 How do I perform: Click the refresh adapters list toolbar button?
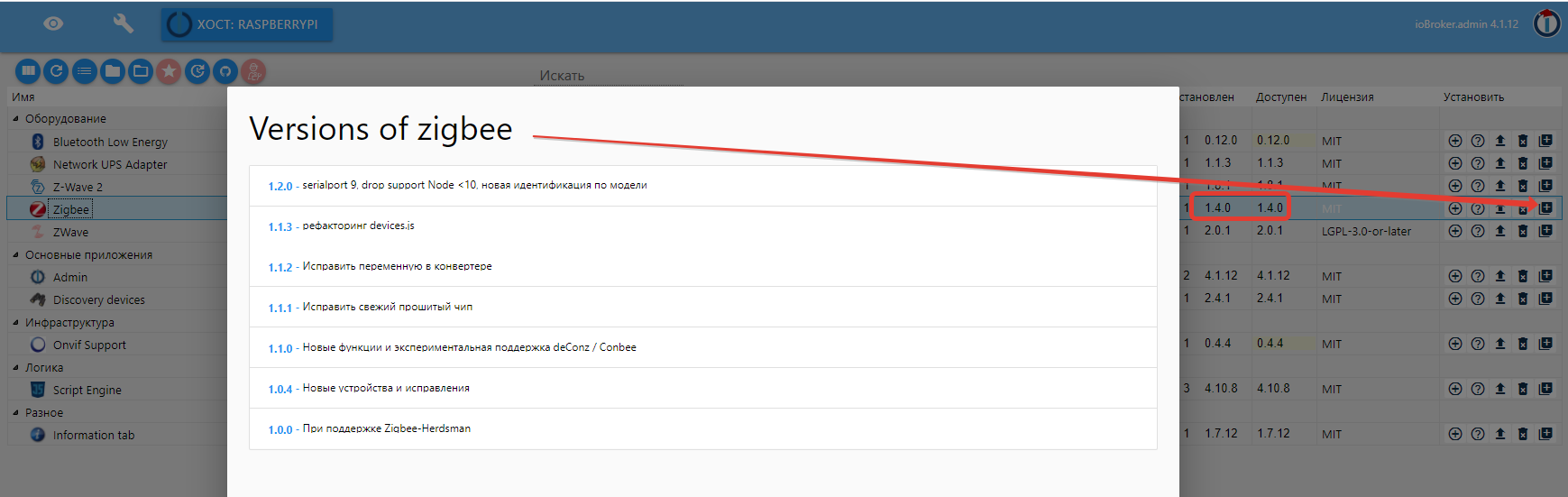coord(57,70)
